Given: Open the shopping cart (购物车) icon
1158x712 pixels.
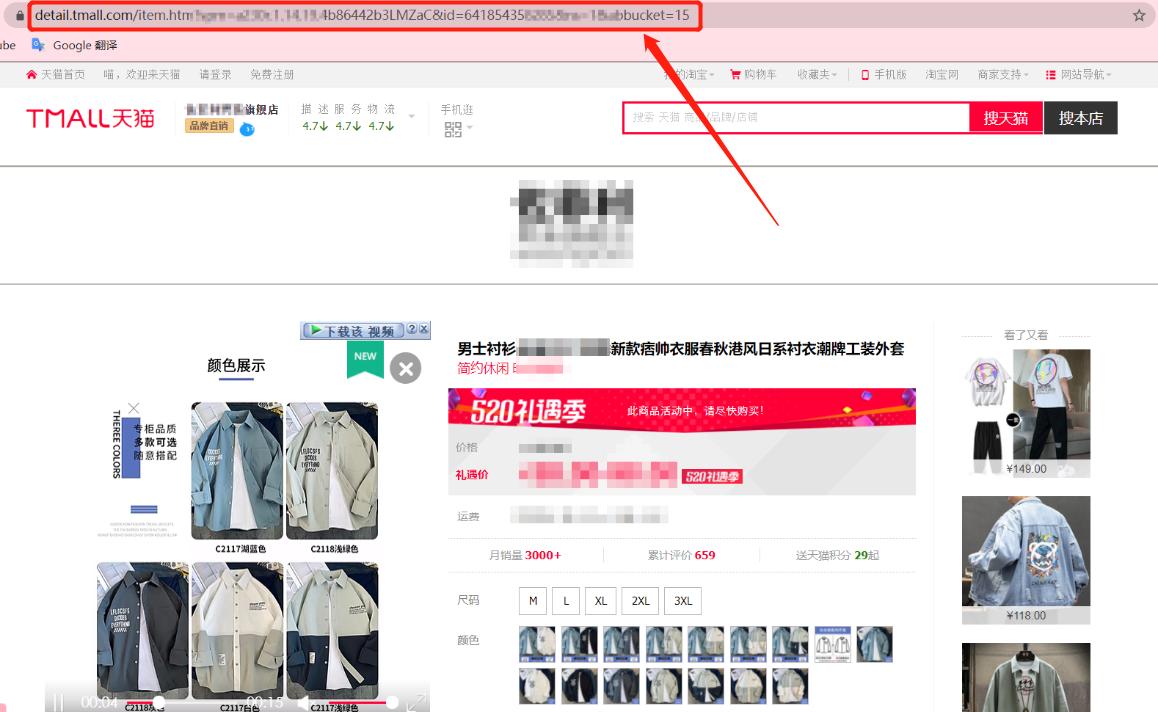Looking at the screenshot, I should pyautogui.click(x=736, y=74).
